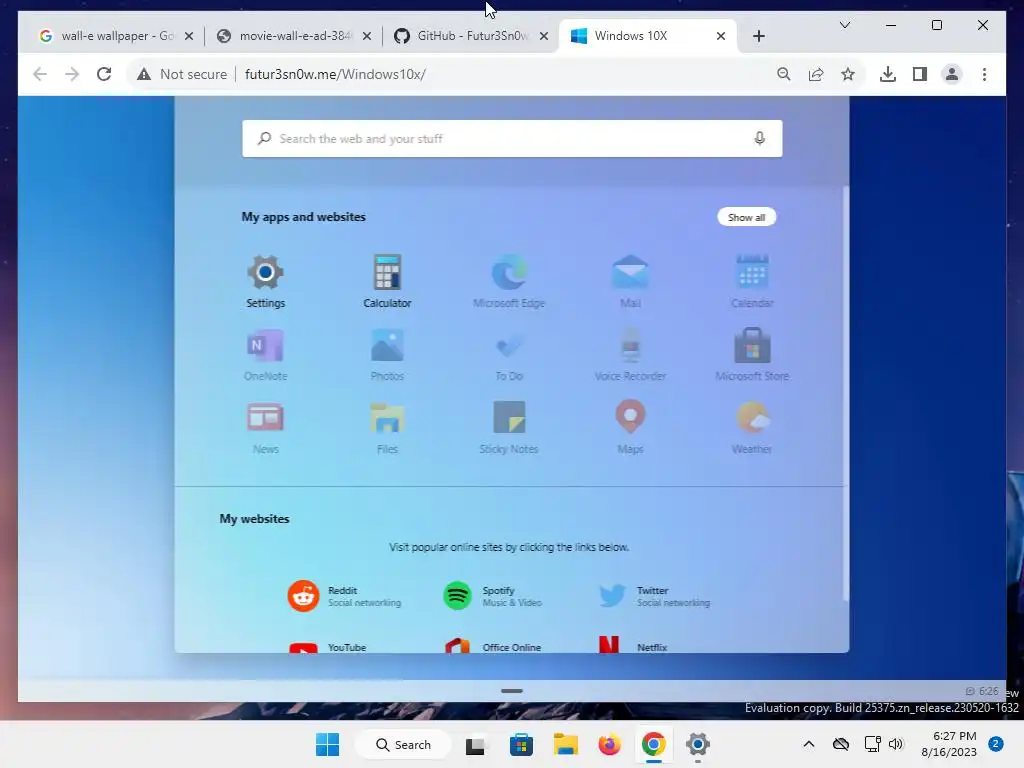Open Task View on the taskbar
The height and width of the screenshot is (768, 1024).
[476, 744]
